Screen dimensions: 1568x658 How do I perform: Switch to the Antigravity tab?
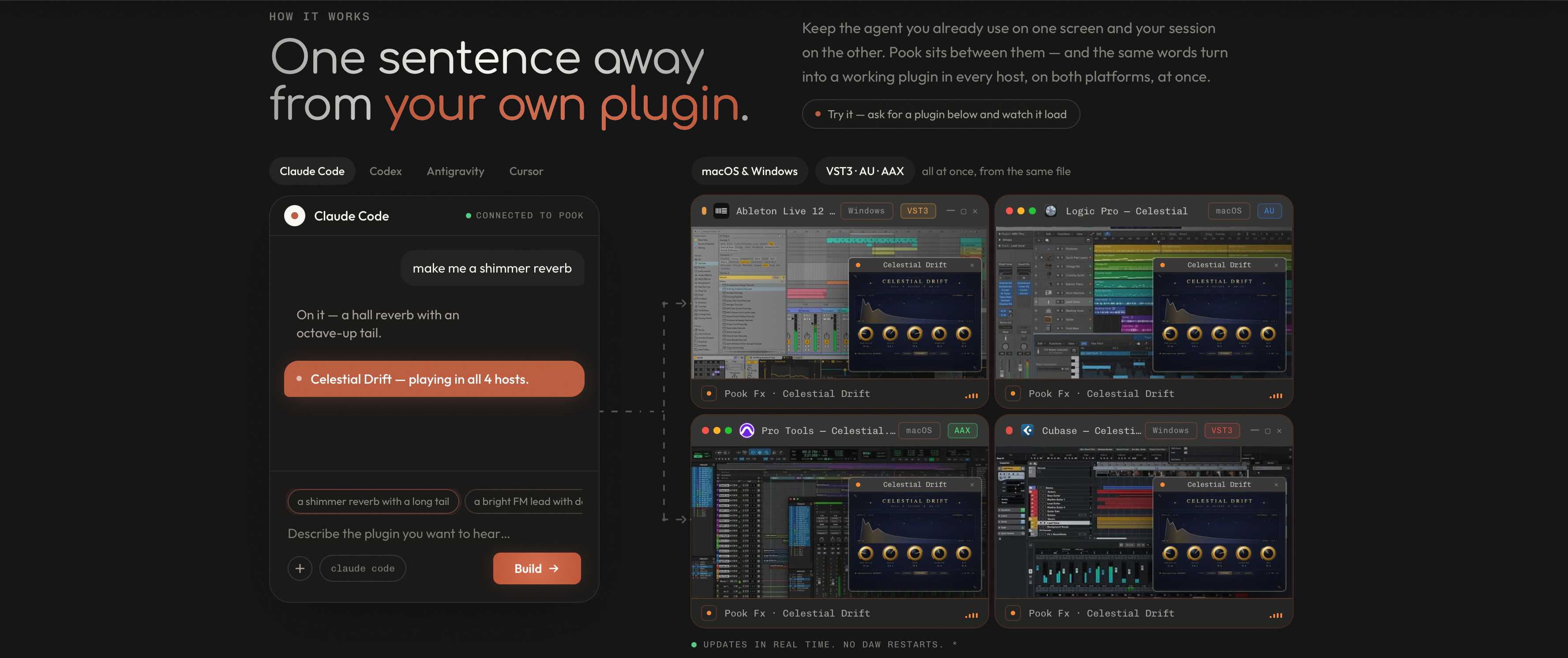pyautogui.click(x=455, y=171)
